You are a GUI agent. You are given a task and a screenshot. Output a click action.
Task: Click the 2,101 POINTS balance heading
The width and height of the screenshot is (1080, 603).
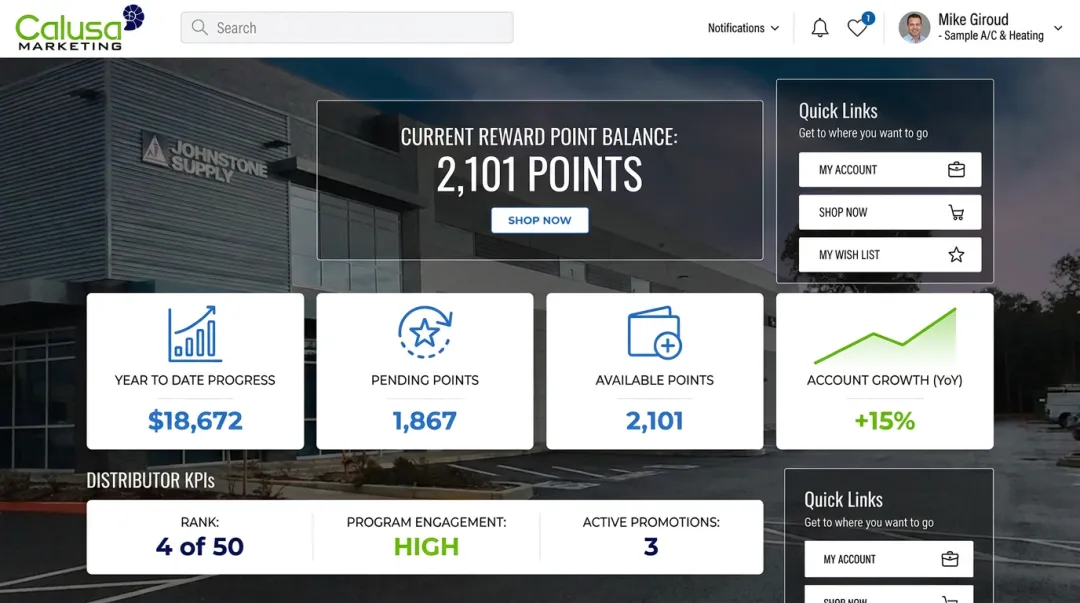point(540,174)
